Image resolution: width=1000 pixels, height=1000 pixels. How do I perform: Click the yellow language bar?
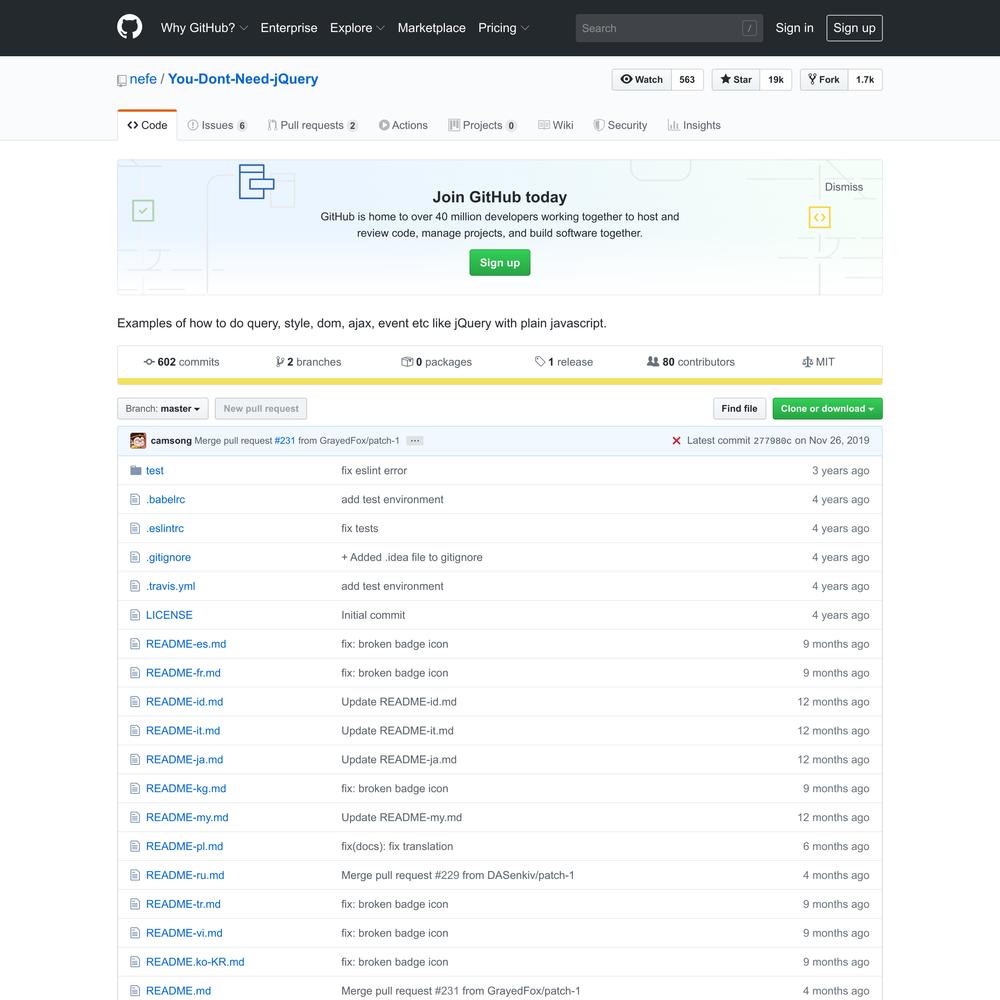pos(500,381)
